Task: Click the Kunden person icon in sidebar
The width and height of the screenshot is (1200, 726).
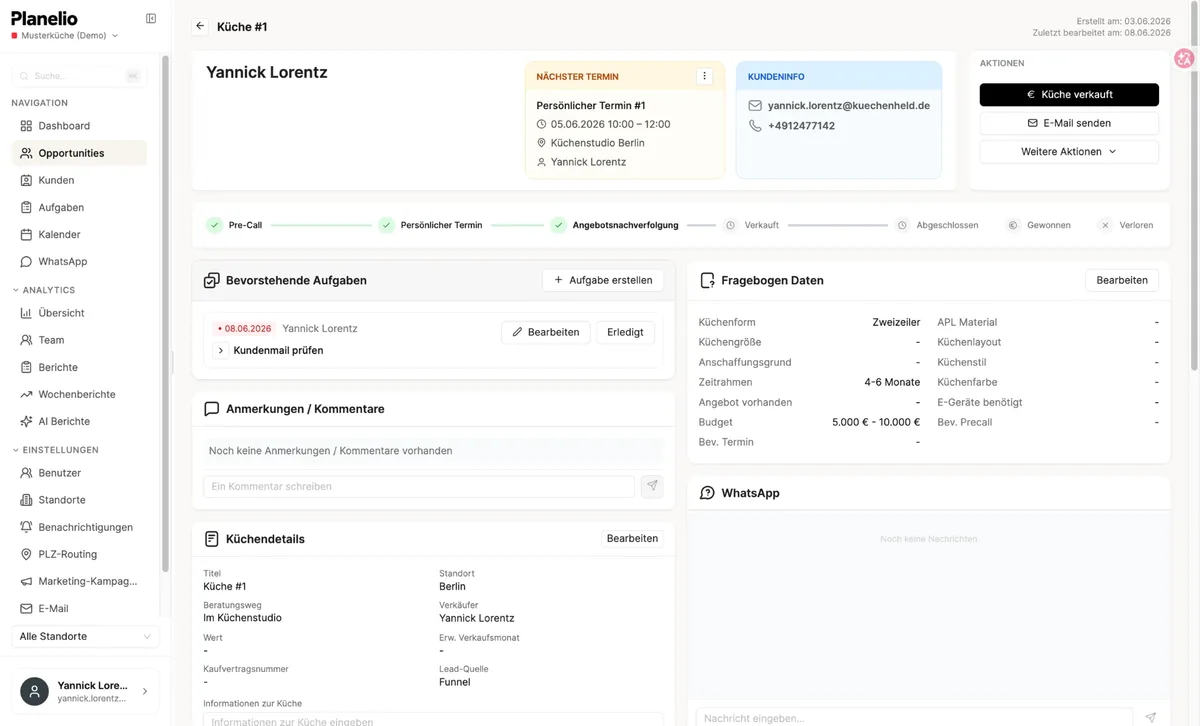Action: click(x=26, y=180)
